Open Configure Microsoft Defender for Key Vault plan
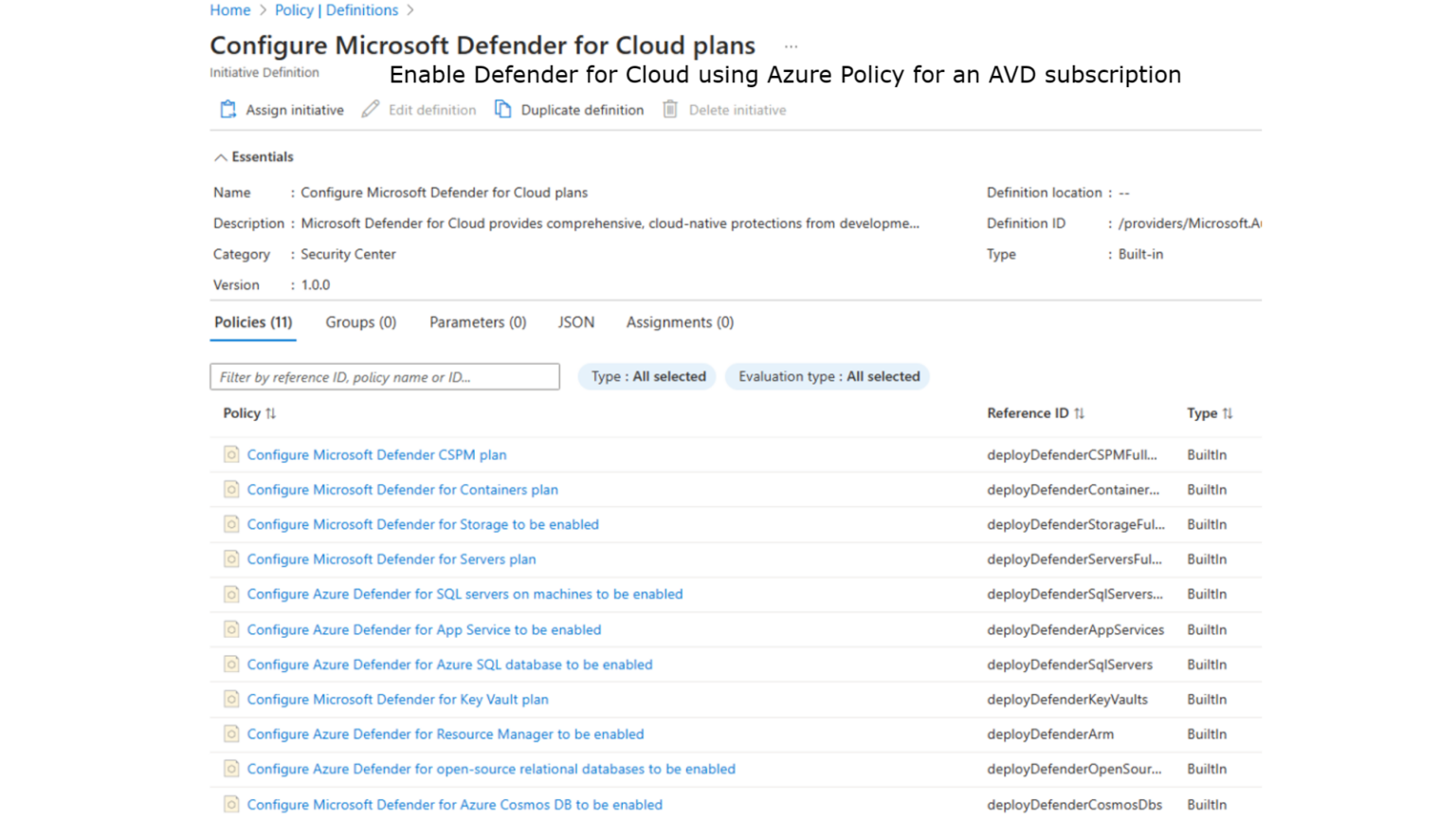This screenshot has height=819, width=1456. click(x=397, y=700)
